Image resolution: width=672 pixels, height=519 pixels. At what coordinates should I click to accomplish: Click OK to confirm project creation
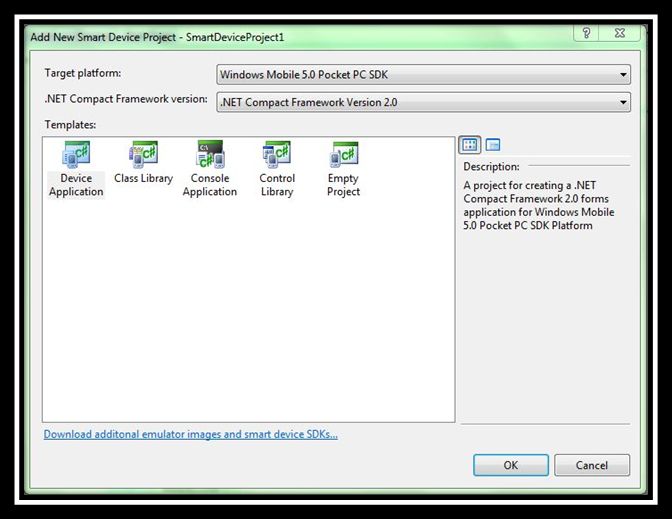tap(511, 465)
